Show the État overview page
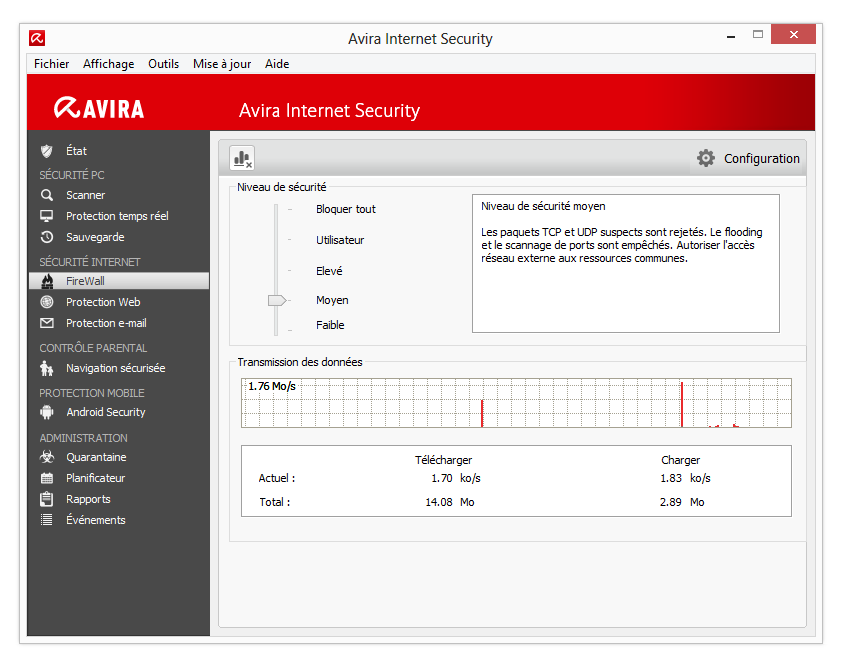The image size is (845, 669). coord(74,151)
